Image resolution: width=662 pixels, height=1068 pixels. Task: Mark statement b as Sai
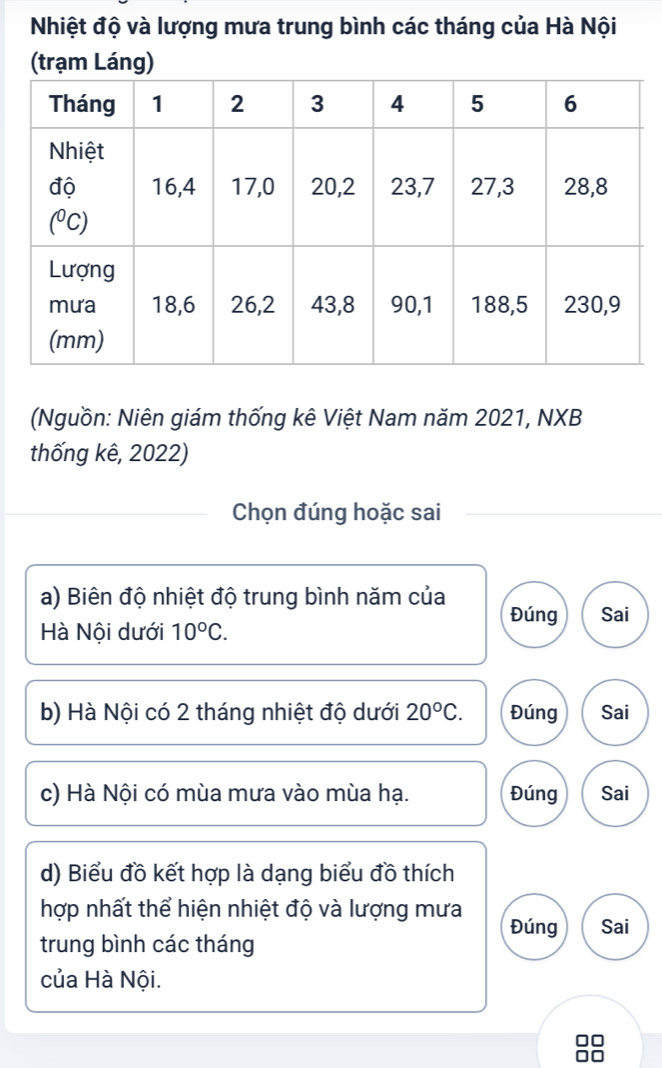point(615,713)
